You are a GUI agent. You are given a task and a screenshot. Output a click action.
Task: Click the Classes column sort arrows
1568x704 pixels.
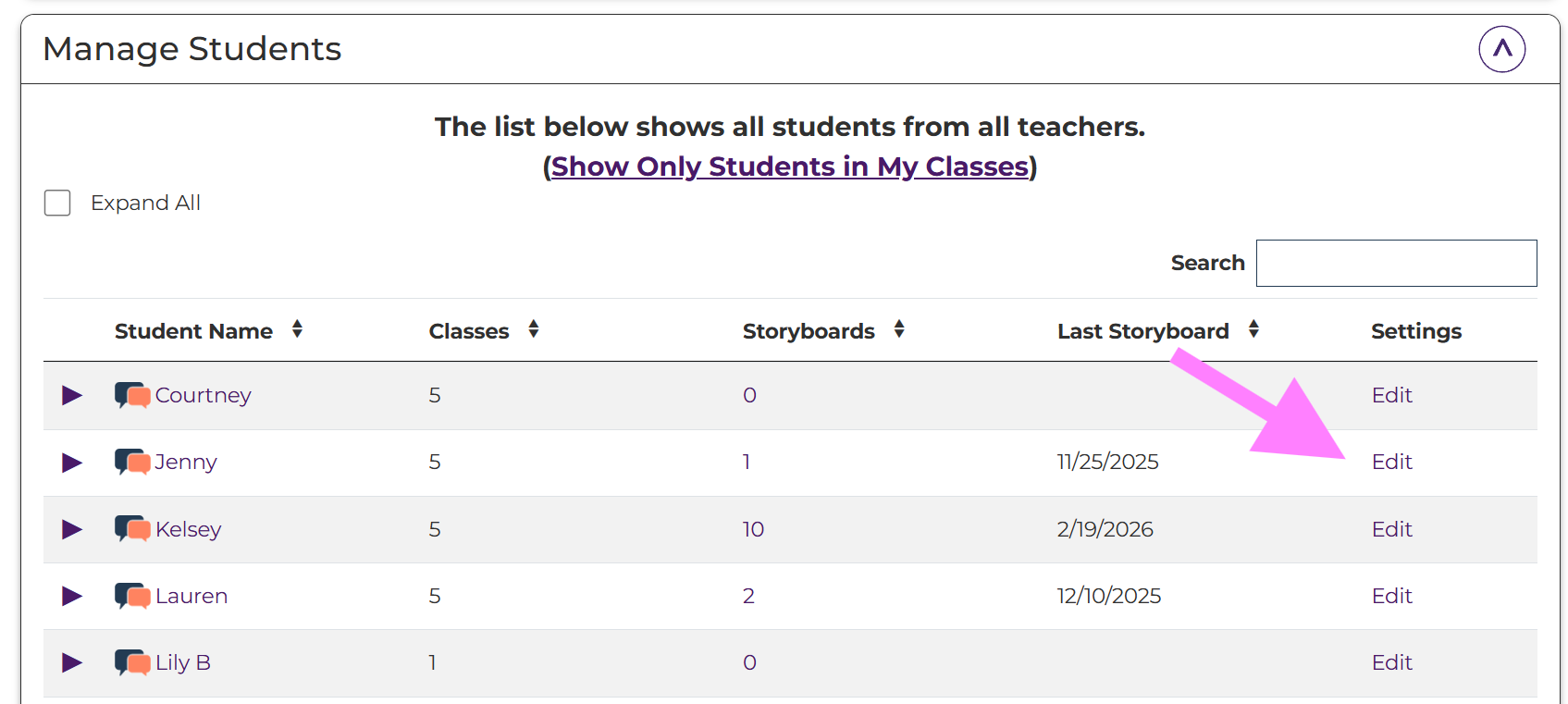(534, 329)
